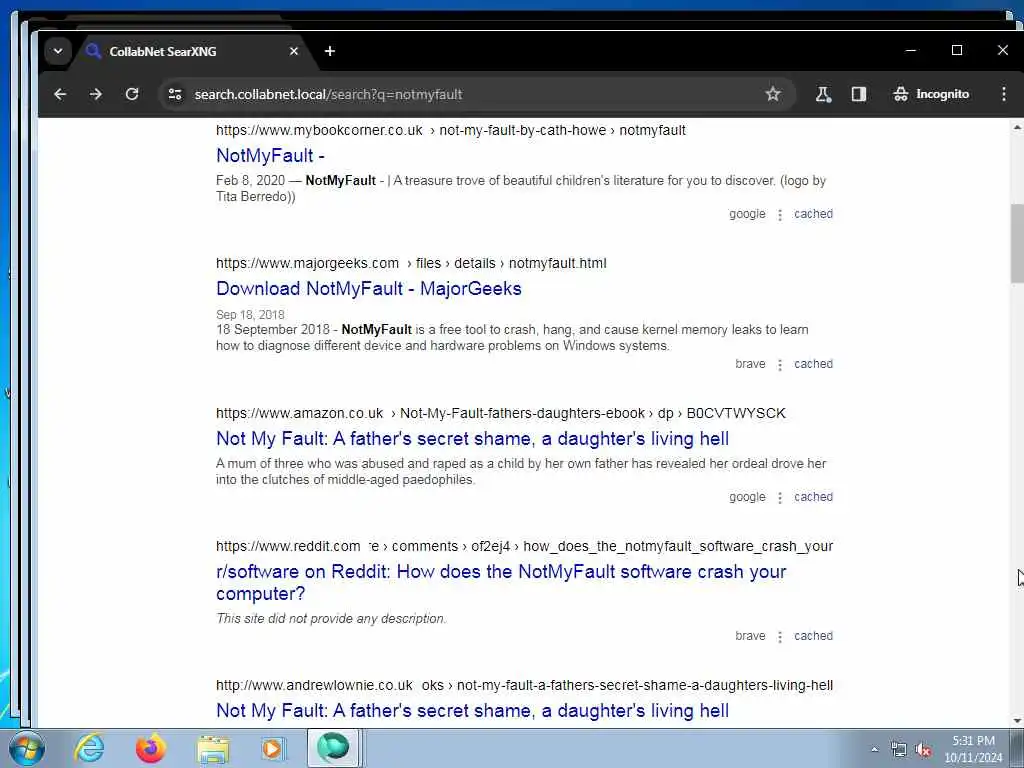Open three-dot options beside mybookcorner cached
The image size is (1024, 768).
(780, 215)
